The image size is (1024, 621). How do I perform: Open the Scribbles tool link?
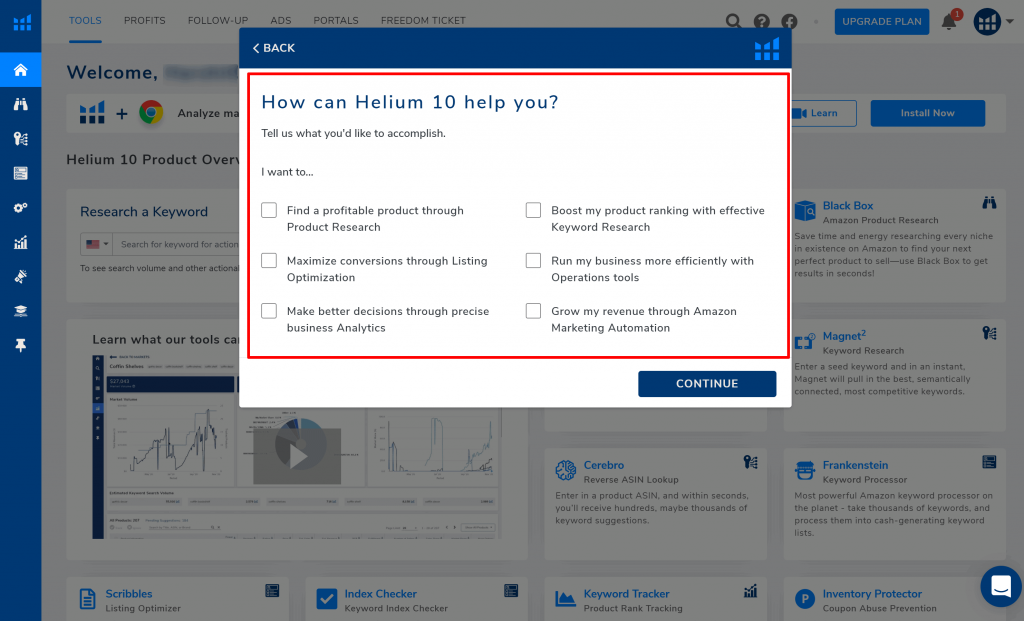[x=129, y=594]
